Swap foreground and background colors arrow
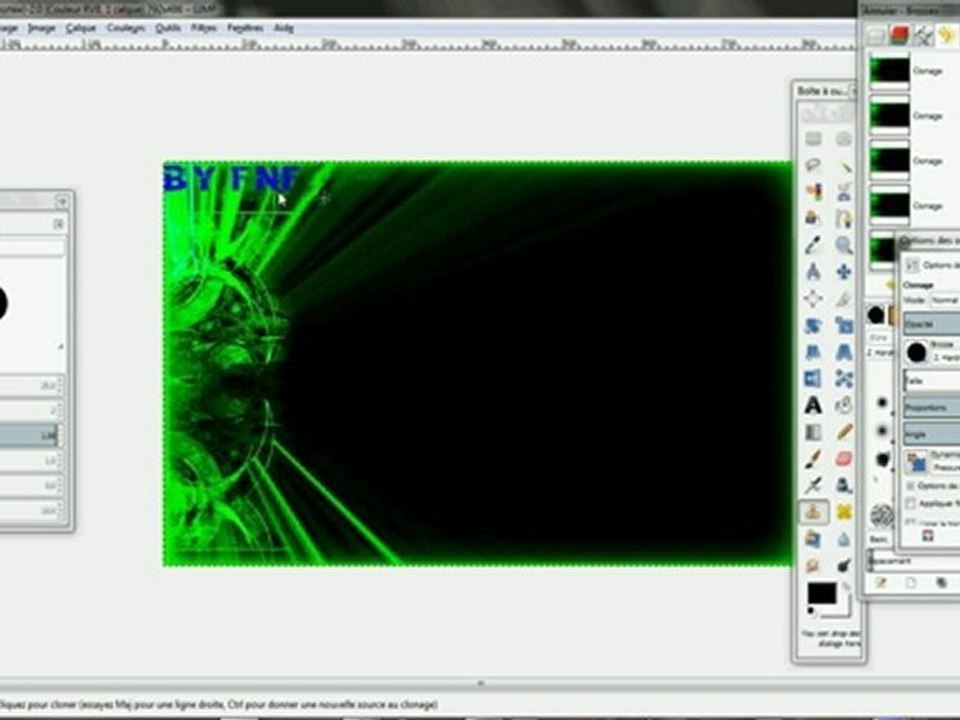Viewport: 960px width, 720px height. (847, 587)
